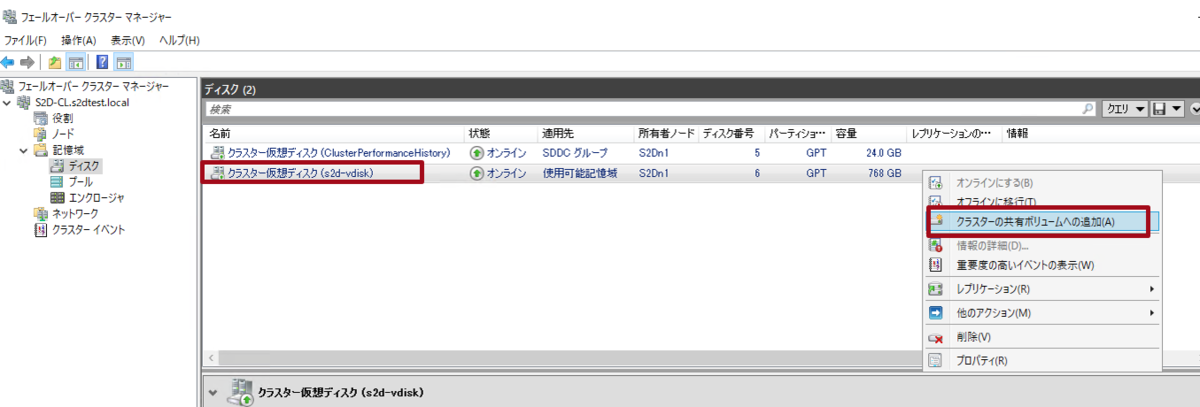The image size is (1200, 407).
Task: Open the クエリ (Query) dropdown
Action: 1125,108
